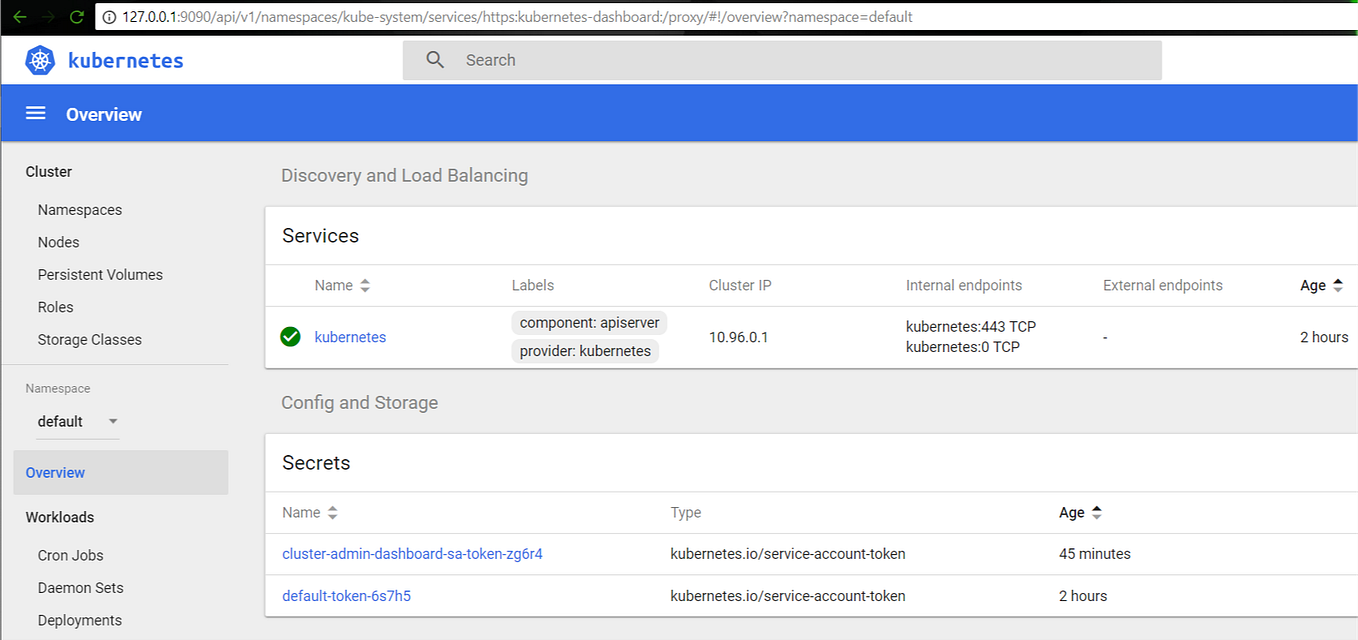Click the browser refresh icon
The image size is (1358, 640).
point(75,16)
